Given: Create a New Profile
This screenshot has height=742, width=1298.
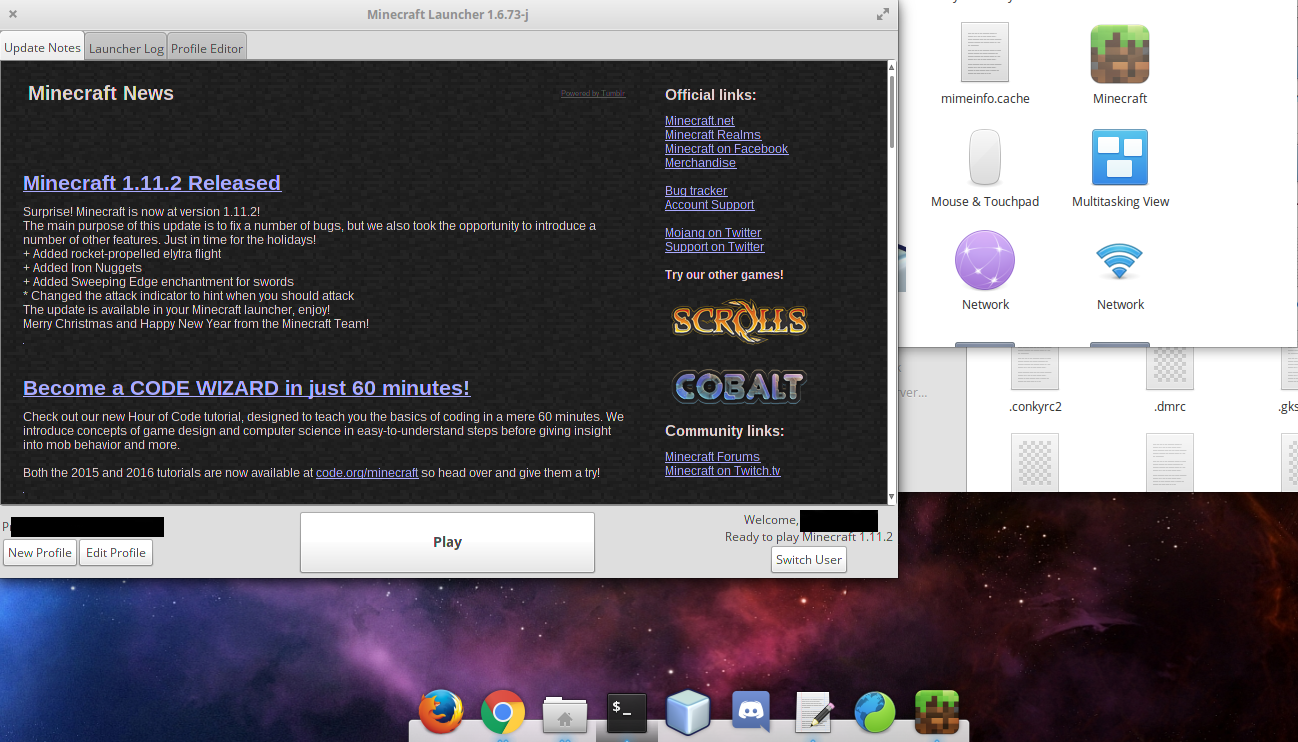Looking at the screenshot, I should [x=40, y=552].
